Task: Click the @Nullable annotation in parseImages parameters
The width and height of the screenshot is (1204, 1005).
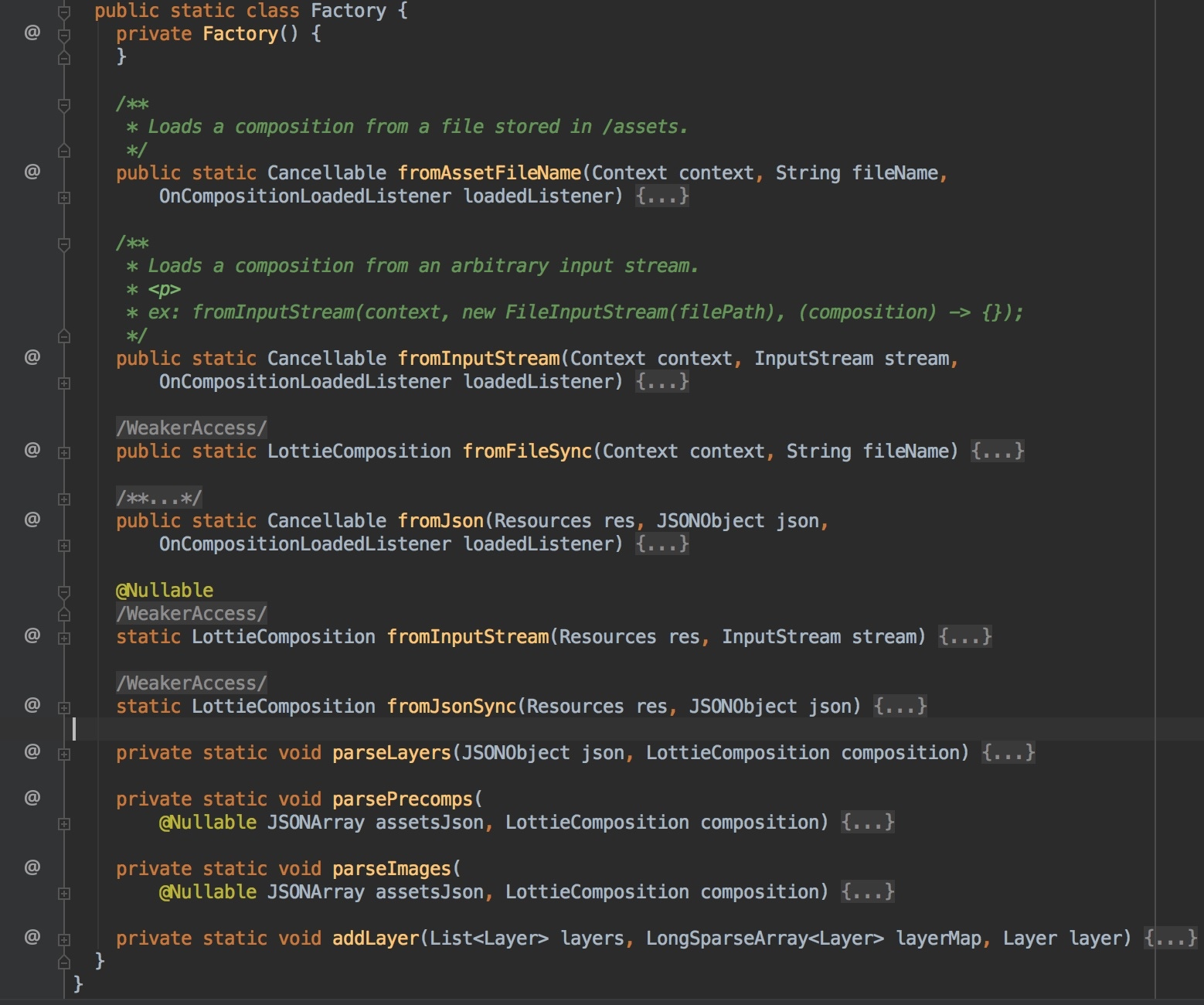Action: [x=208, y=892]
